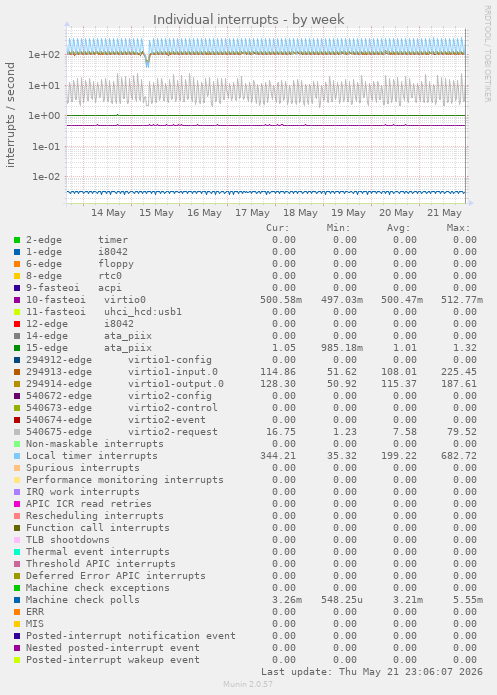Click the pink TLB shootdowns swatch
This screenshot has width=497, height=695.
point(17,540)
